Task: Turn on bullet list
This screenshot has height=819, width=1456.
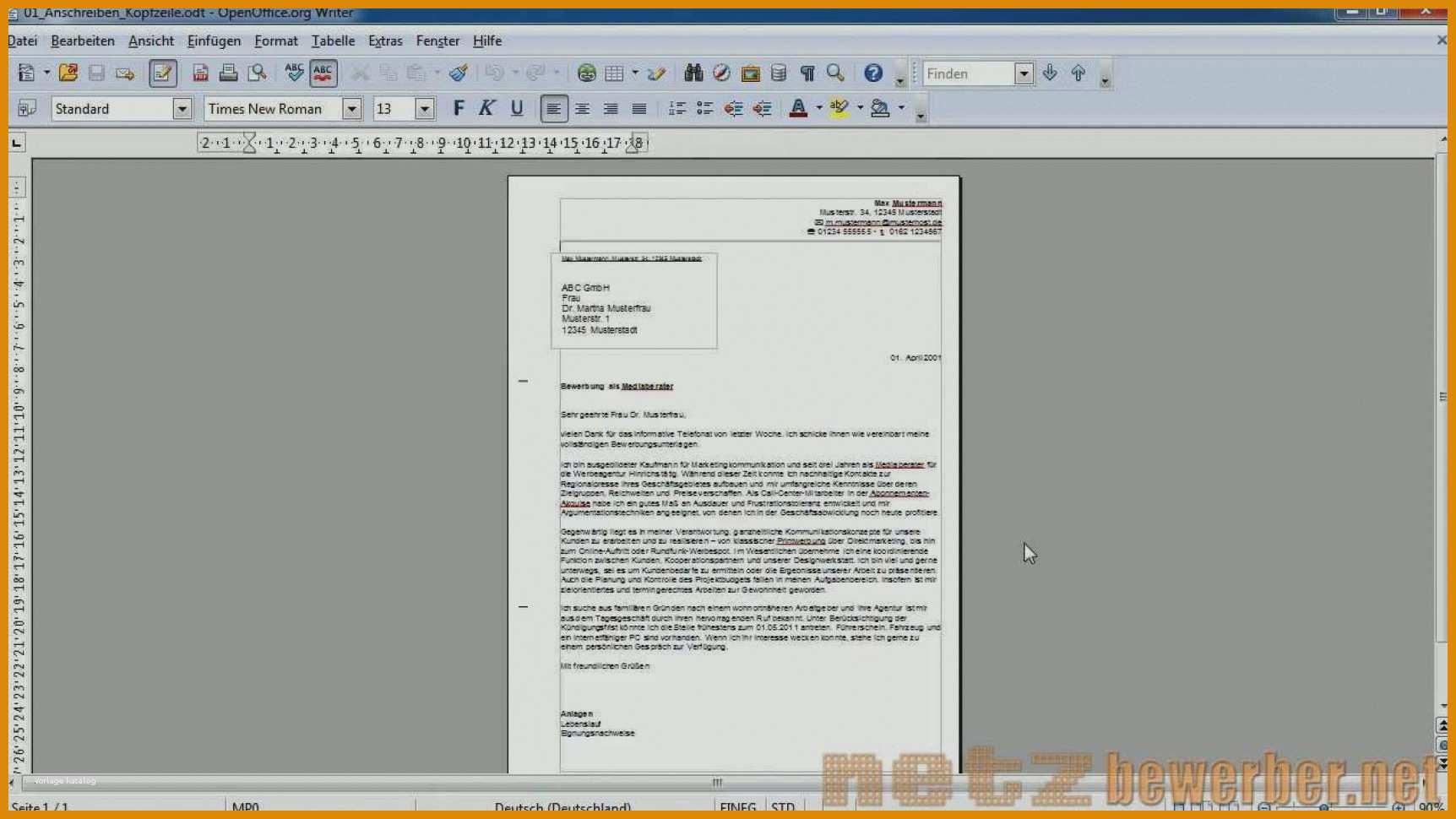Action: tap(704, 108)
